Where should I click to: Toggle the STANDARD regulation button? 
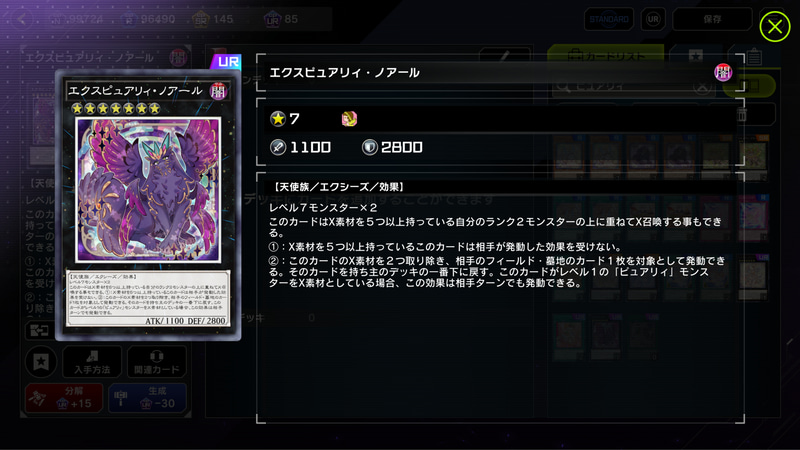(x=609, y=19)
